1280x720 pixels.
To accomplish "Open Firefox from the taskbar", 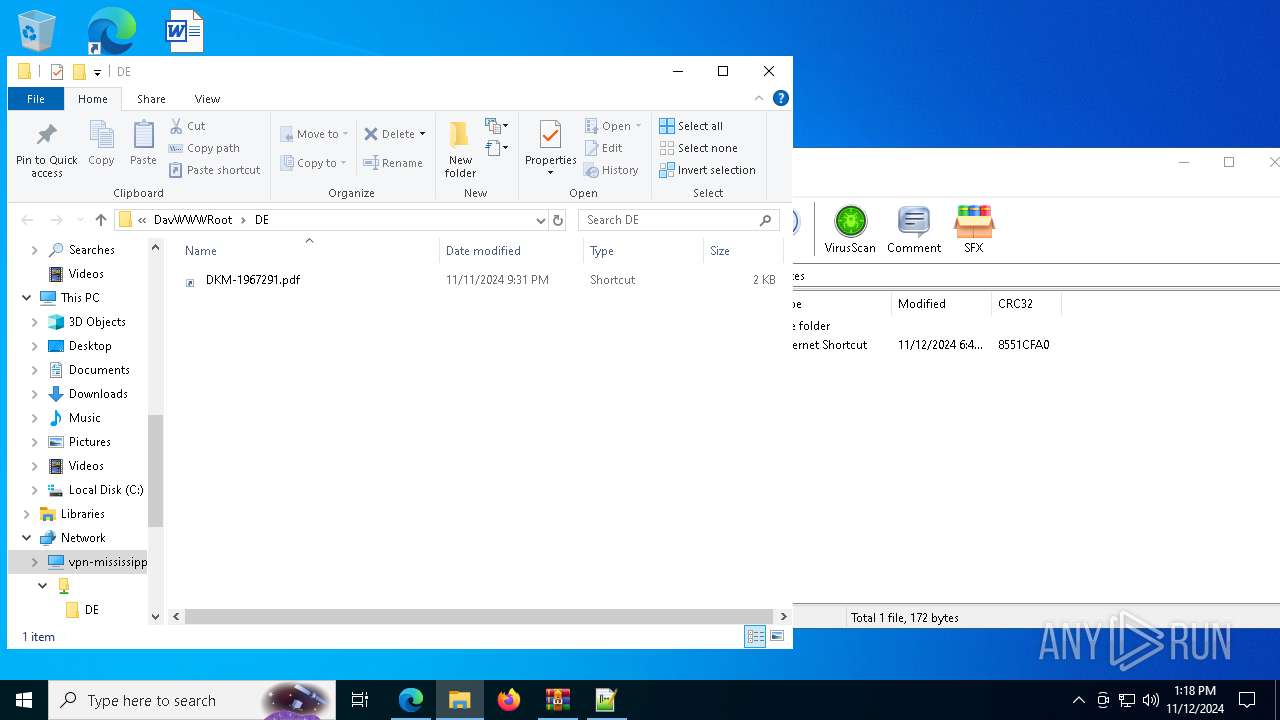I will click(509, 700).
